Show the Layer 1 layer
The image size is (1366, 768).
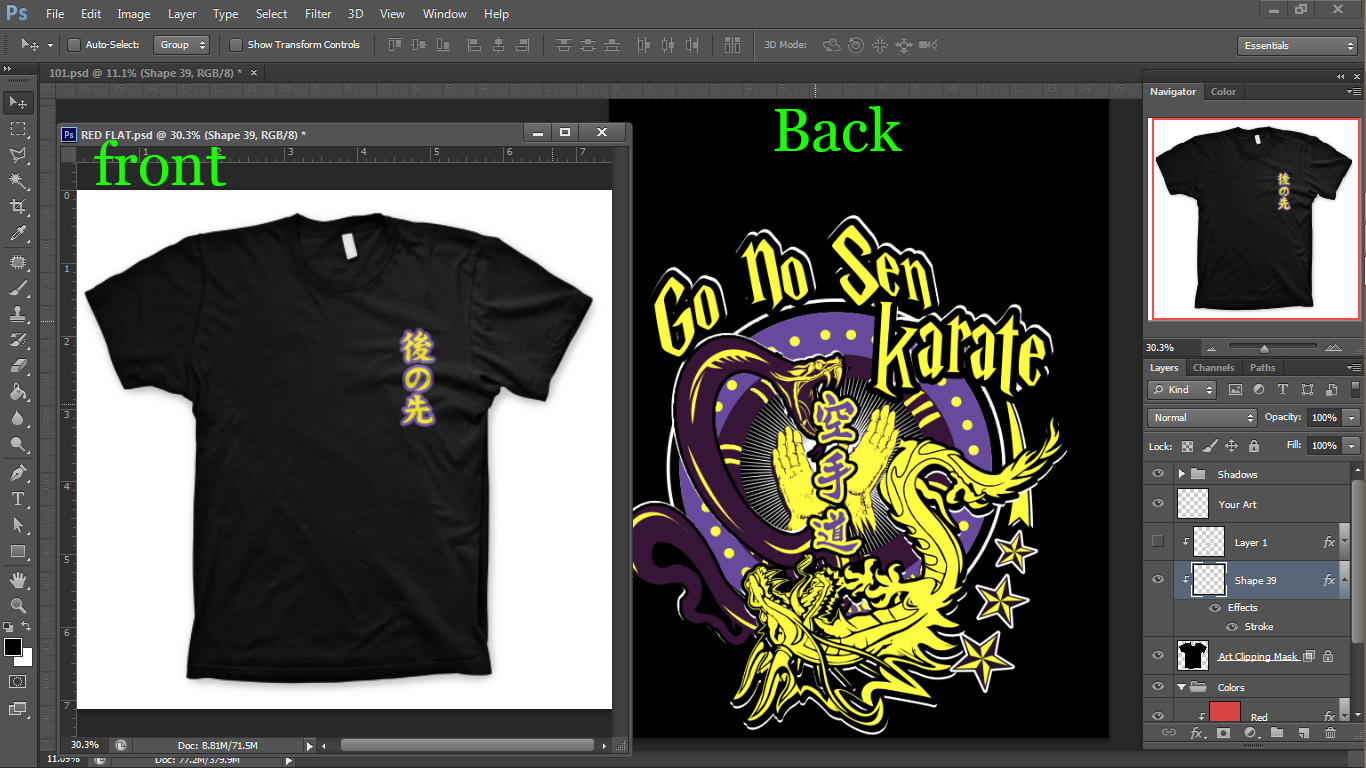pos(1157,541)
